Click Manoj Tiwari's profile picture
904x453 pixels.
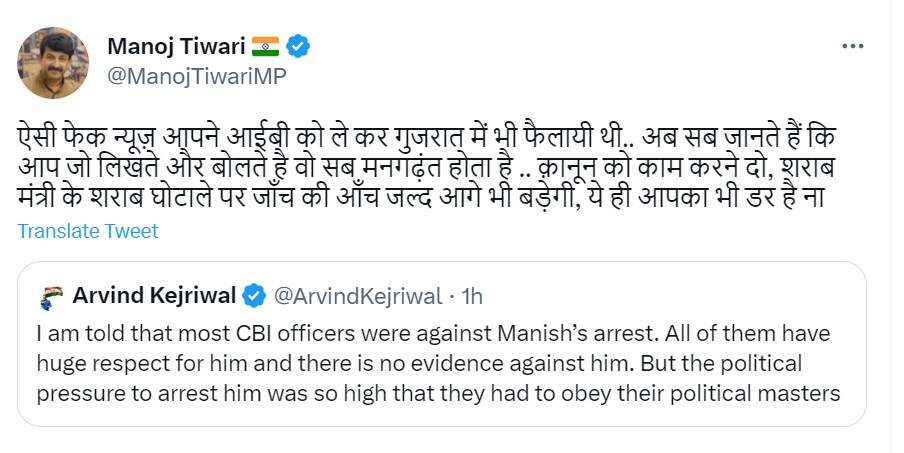coord(49,62)
